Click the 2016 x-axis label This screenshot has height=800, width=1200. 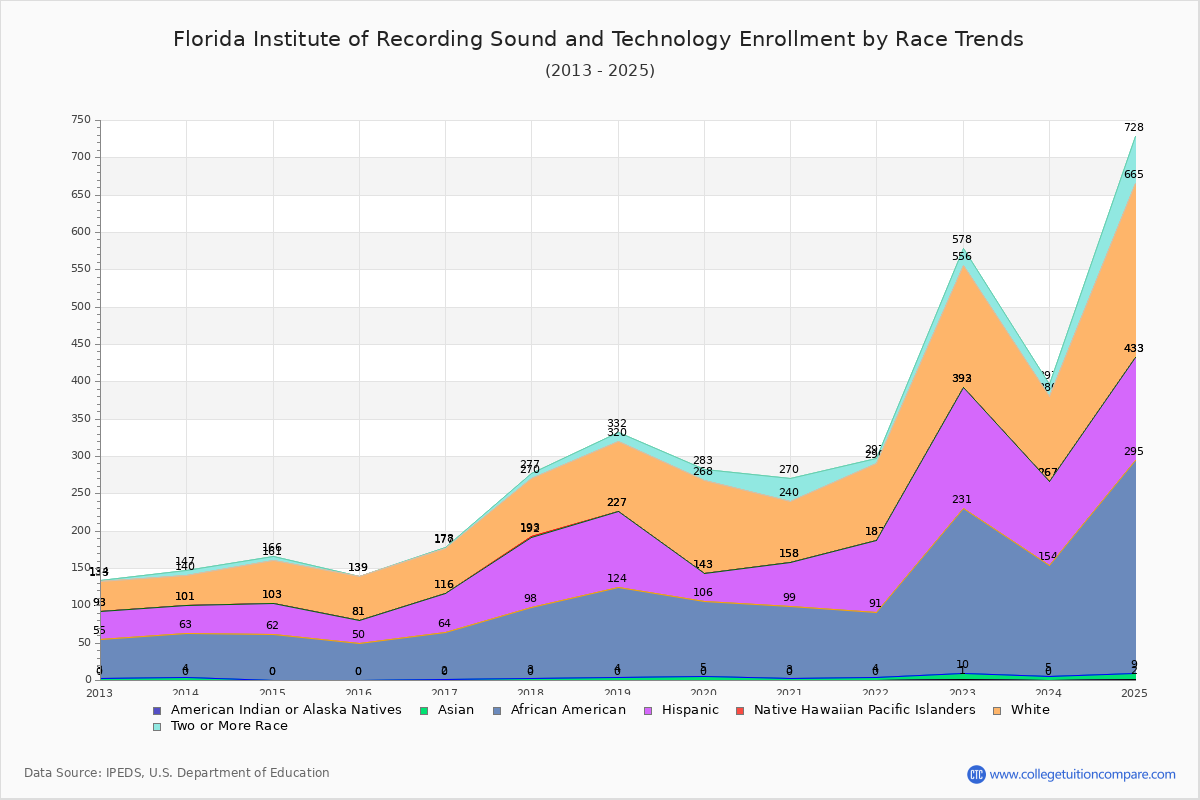point(358,692)
